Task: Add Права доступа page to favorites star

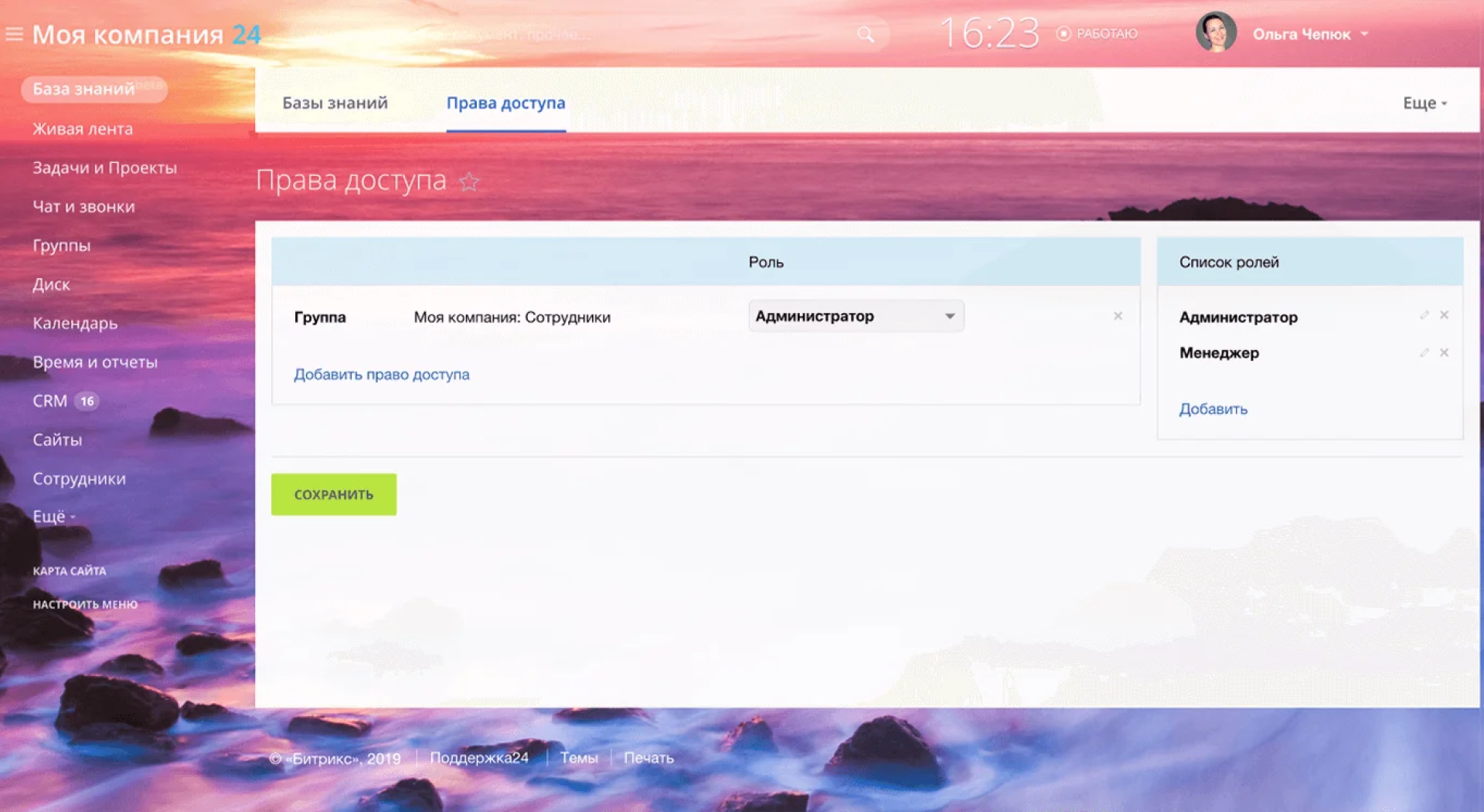Action: point(469,182)
